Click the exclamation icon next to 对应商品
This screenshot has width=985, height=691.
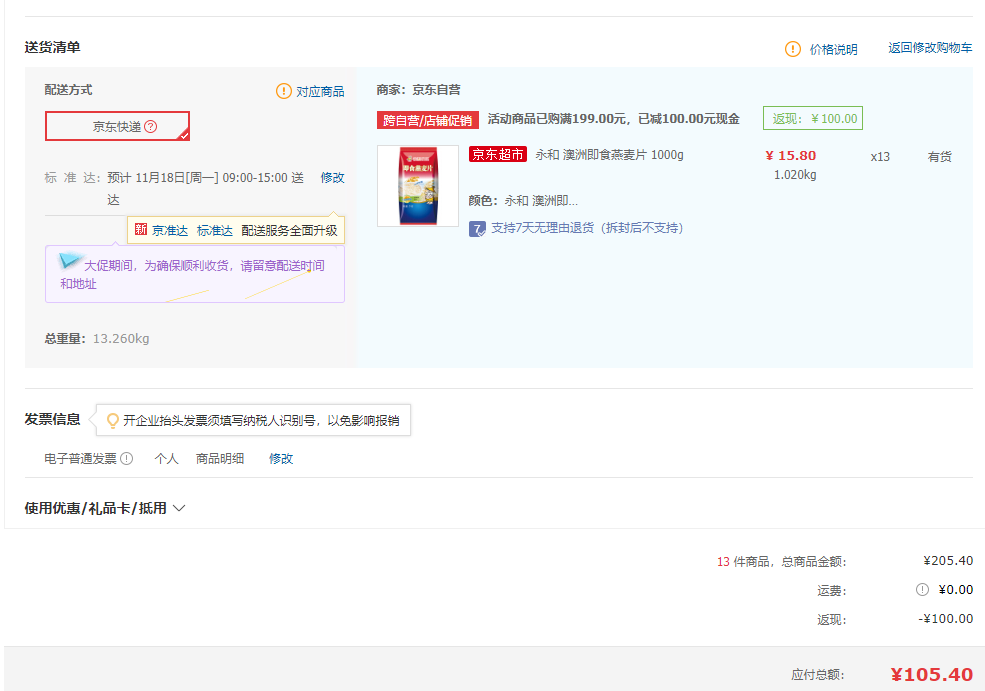tap(284, 91)
